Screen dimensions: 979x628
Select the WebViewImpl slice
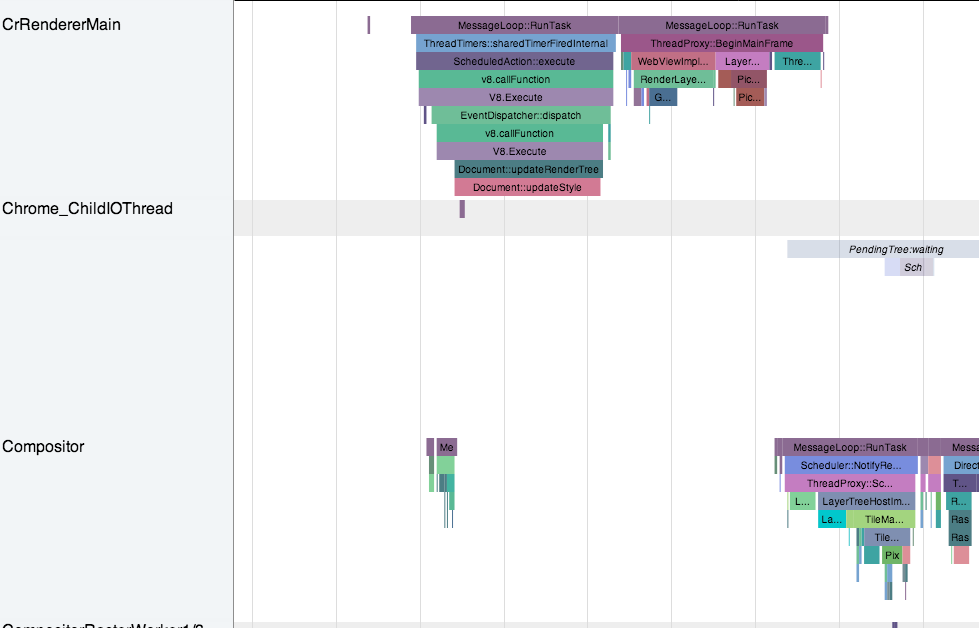pos(672,62)
